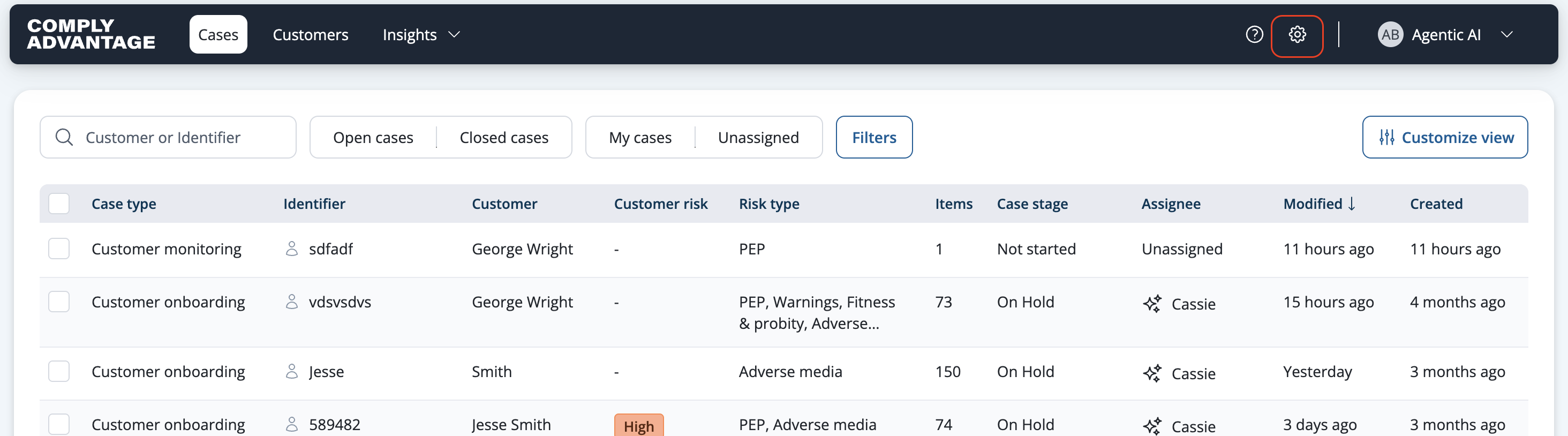Click the person icon beside Jesse identifier

click(292, 371)
